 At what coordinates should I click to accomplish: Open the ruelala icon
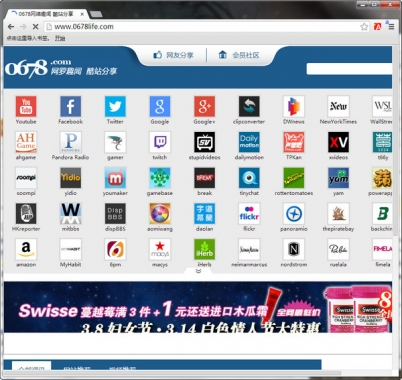pos(338,249)
